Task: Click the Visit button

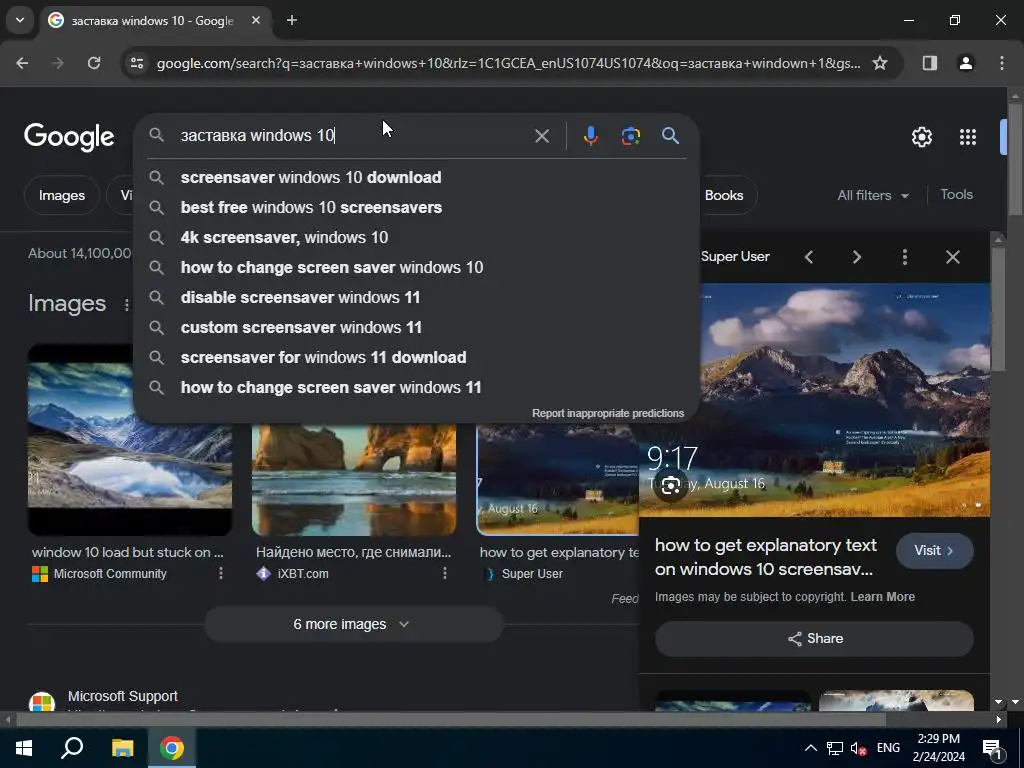Action: [x=935, y=551]
